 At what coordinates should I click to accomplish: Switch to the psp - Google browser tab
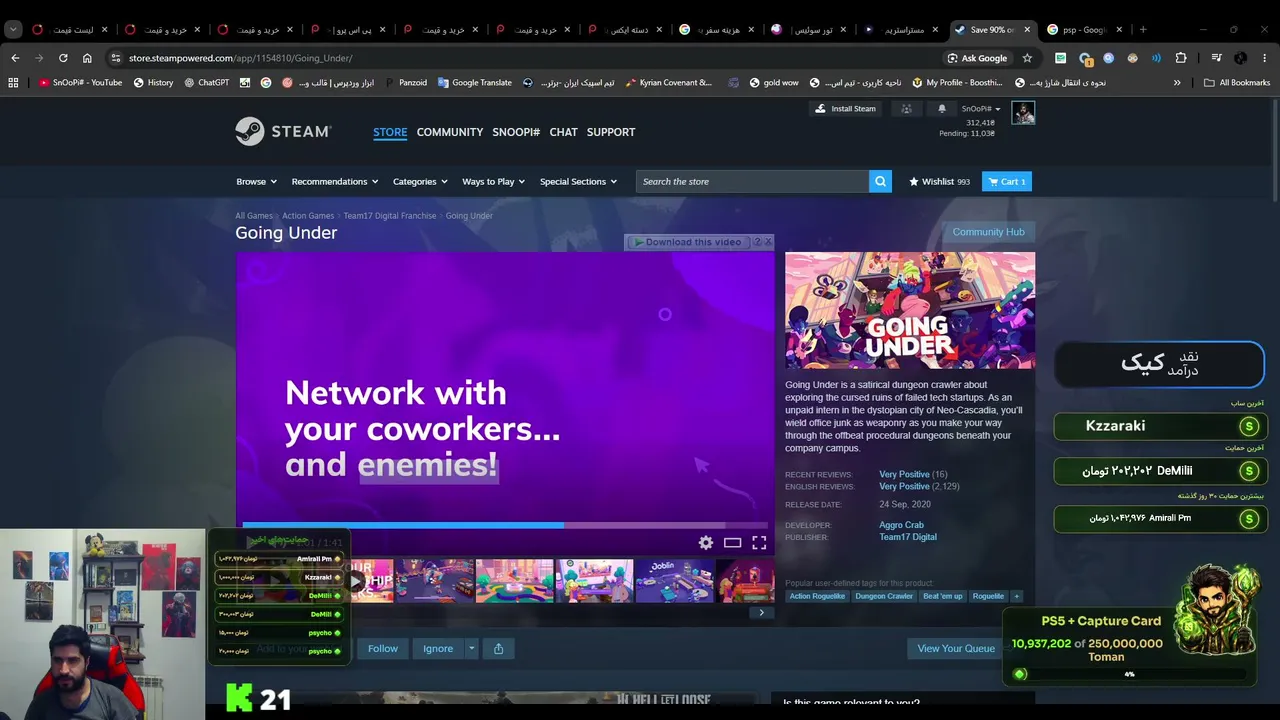pyautogui.click(x=1082, y=29)
